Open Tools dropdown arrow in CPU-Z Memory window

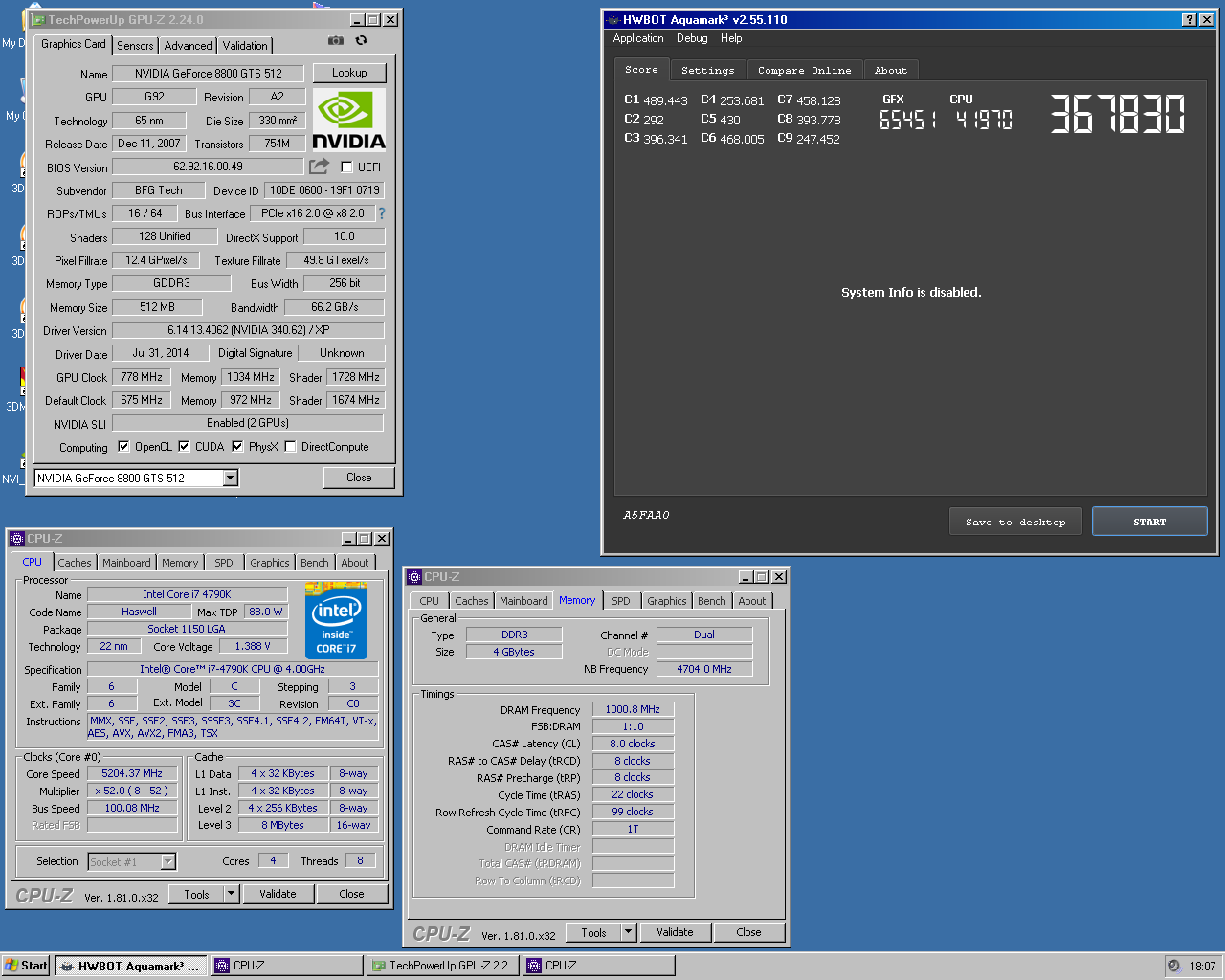pos(628,932)
